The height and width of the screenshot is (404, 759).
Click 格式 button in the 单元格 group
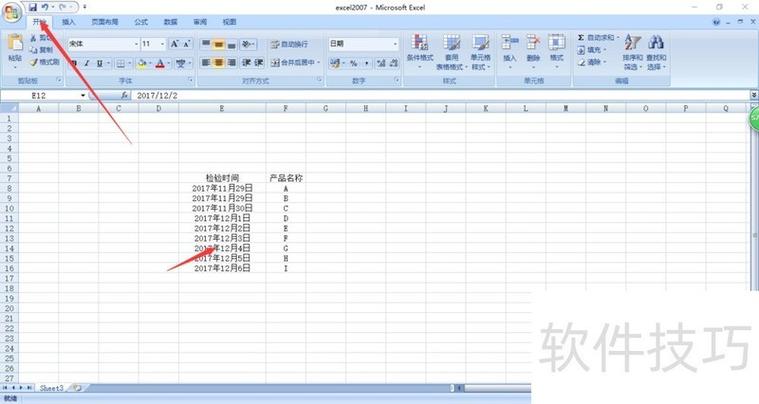pyautogui.click(x=557, y=52)
